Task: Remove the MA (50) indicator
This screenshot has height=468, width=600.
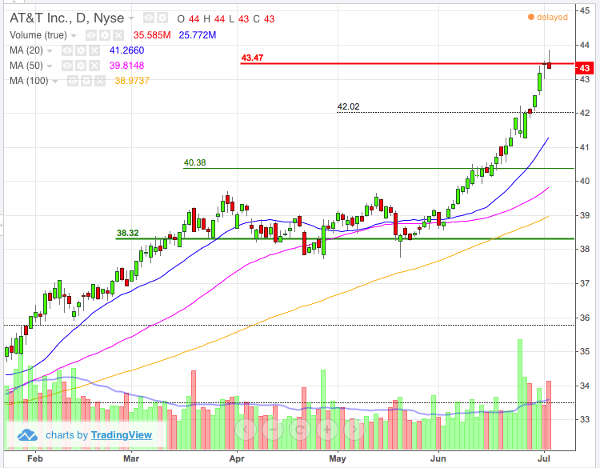Action: click(95, 66)
